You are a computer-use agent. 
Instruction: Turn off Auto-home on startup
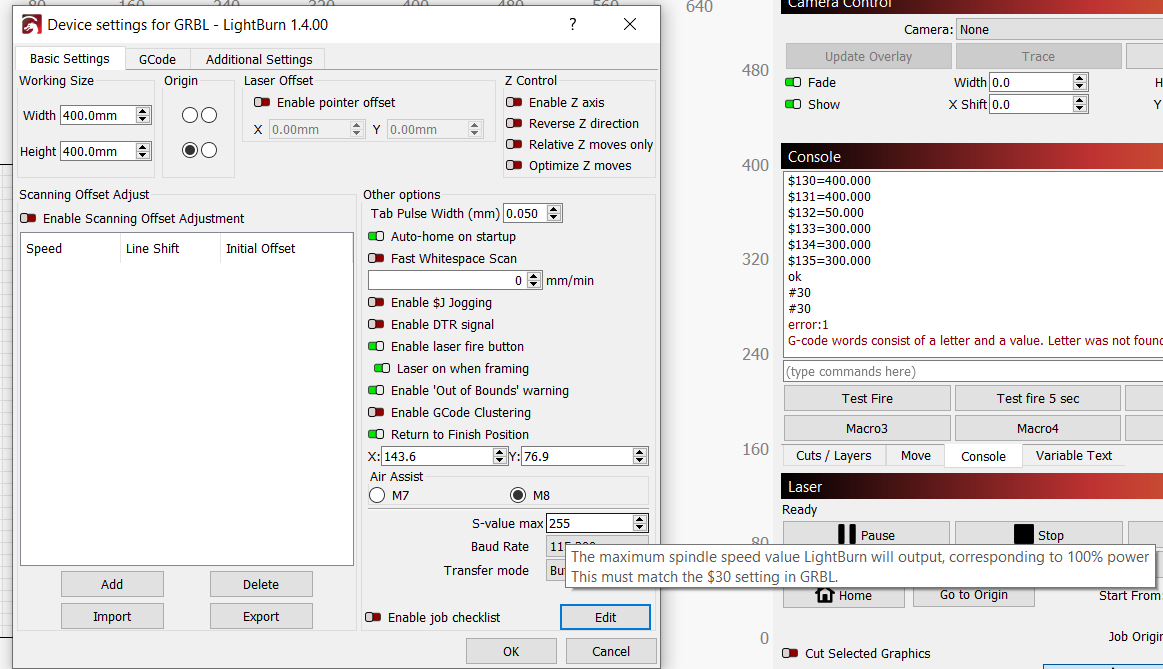point(376,237)
